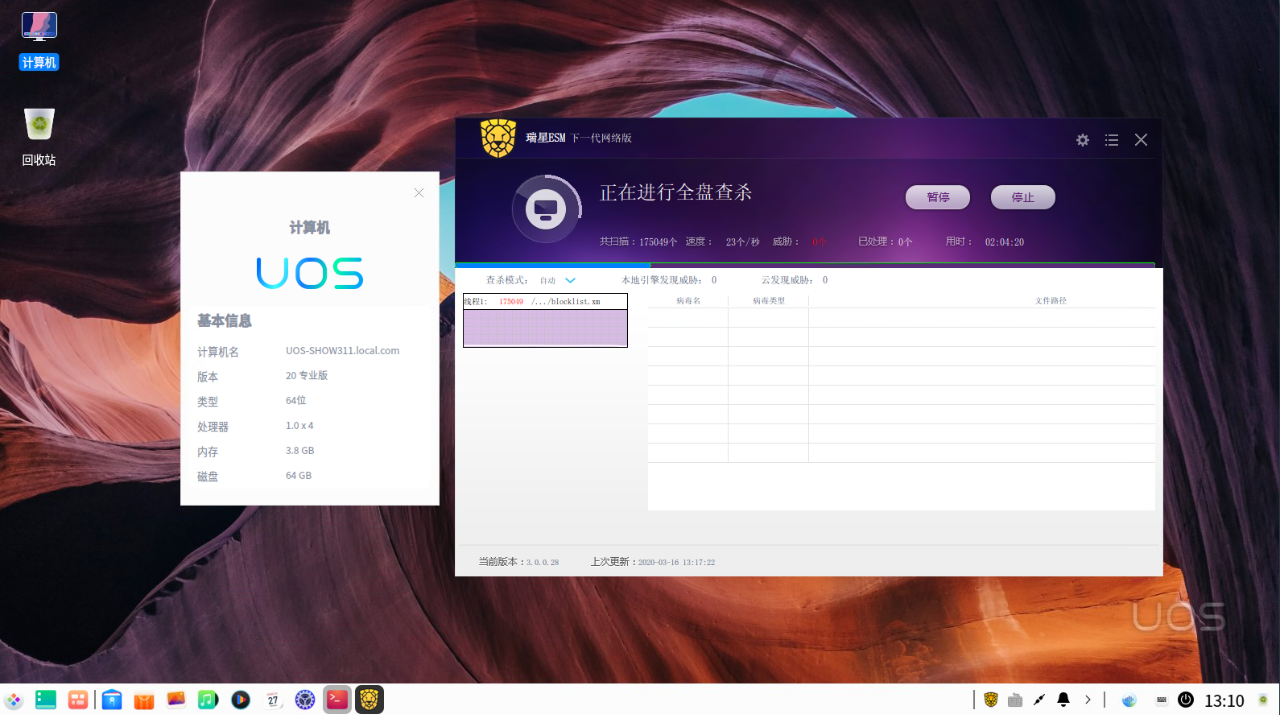Viewport: 1280px width, 715px height.
Task: Click the 回收站 recycle bin on desktop
Action: (39, 130)
